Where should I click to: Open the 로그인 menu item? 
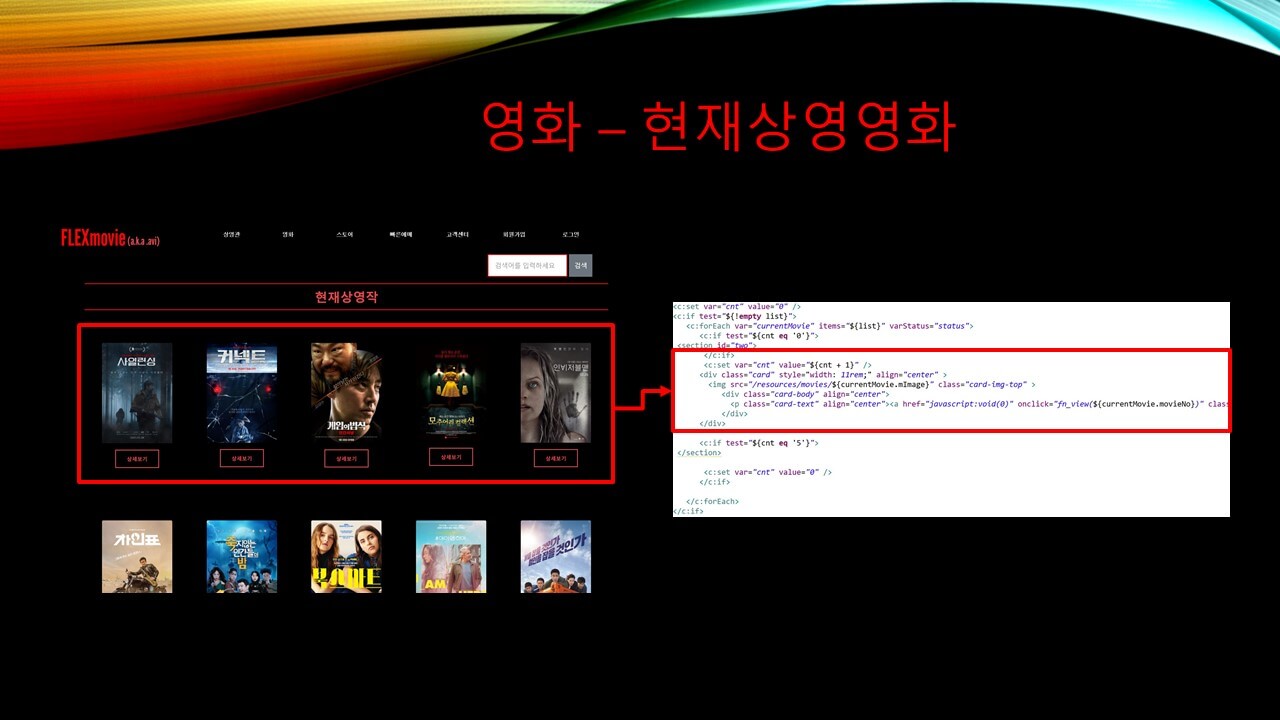click(x=571, y=235)
